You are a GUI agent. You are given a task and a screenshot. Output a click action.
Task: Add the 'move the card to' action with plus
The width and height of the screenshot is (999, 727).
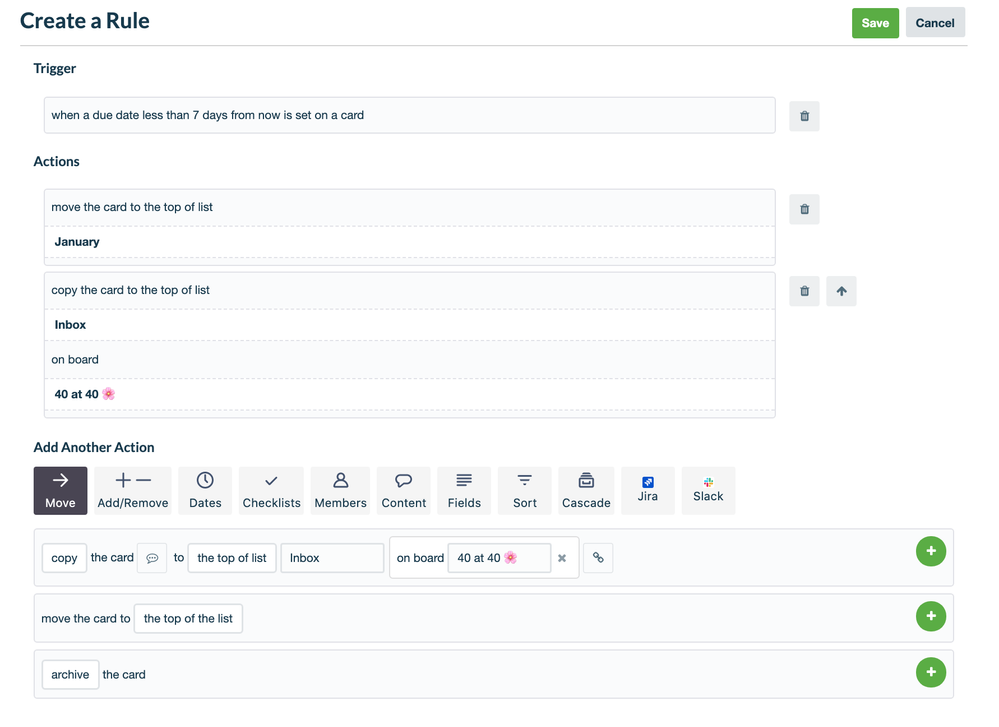931,616
